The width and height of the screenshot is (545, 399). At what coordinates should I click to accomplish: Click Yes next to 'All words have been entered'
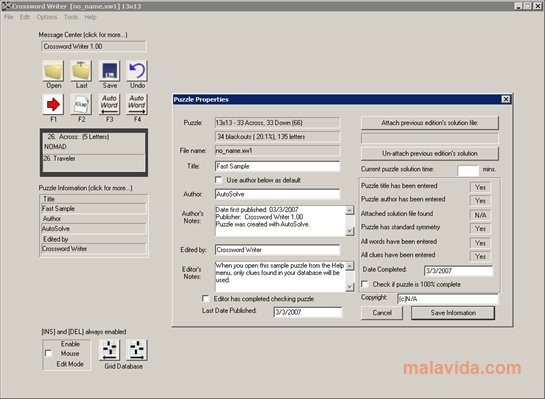(480, 243)
